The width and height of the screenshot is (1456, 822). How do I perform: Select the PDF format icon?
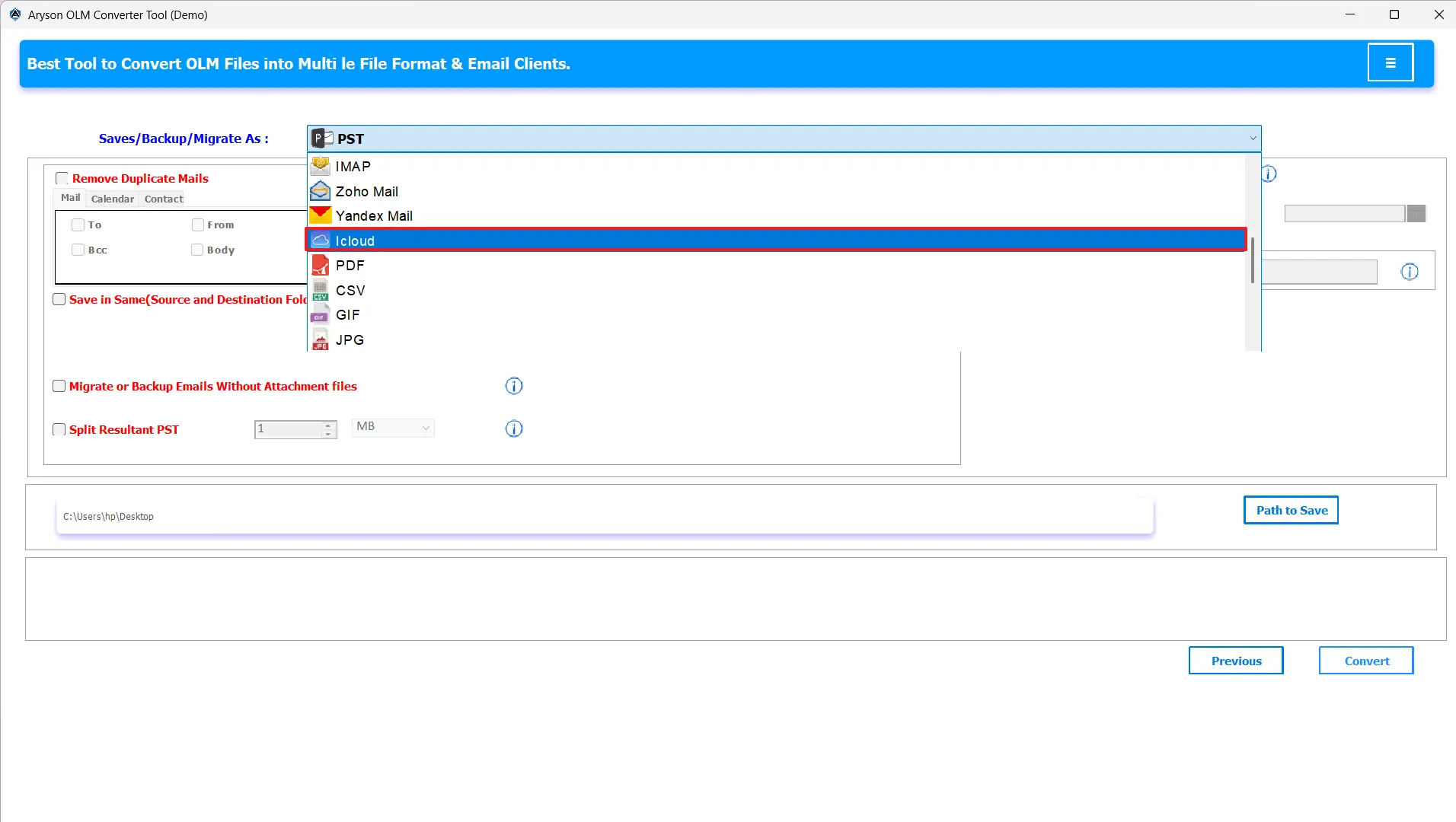(x=321, y=264)
